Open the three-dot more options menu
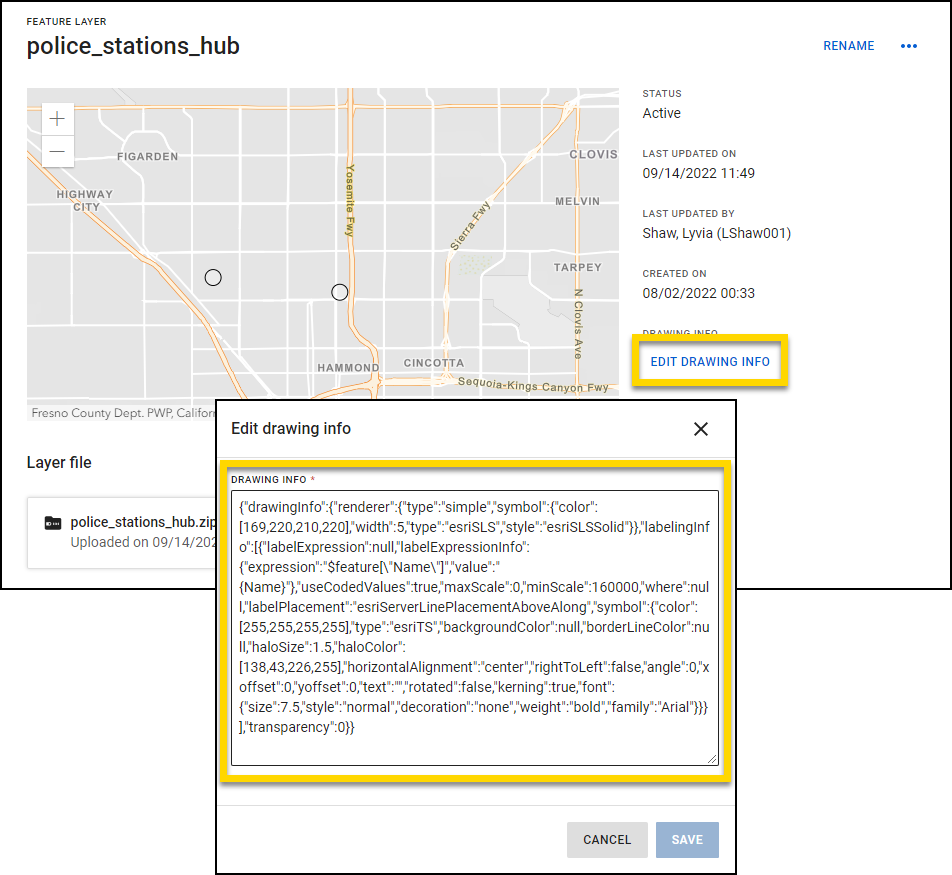 coord(908,46)
